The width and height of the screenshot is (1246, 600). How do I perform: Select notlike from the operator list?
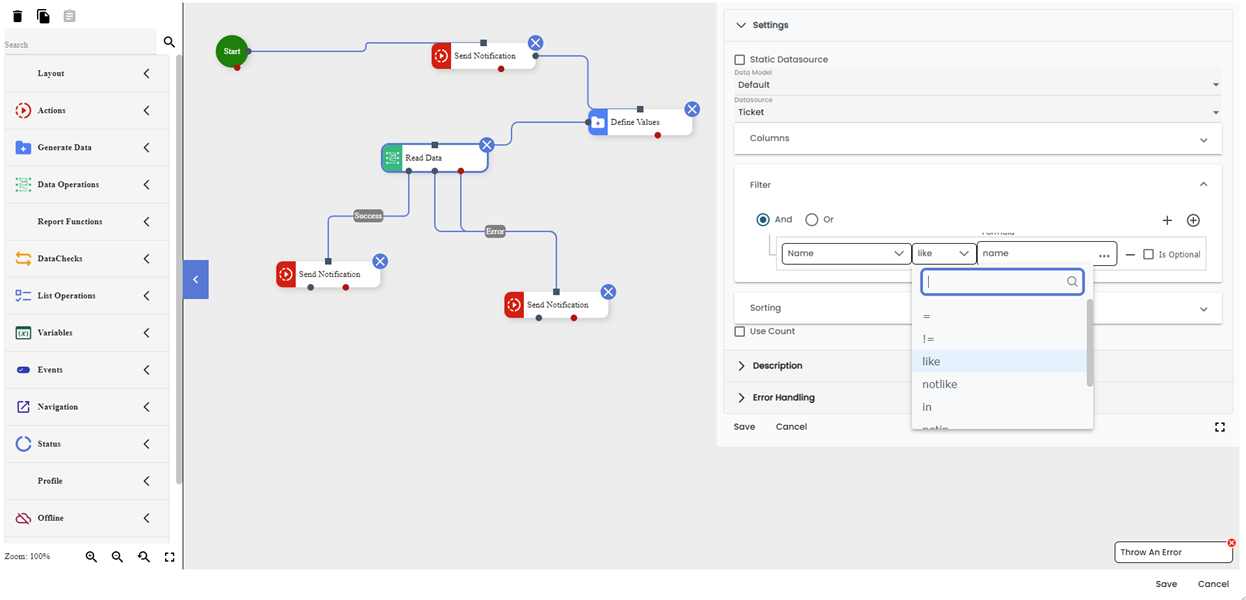click(x=940, y=384)
